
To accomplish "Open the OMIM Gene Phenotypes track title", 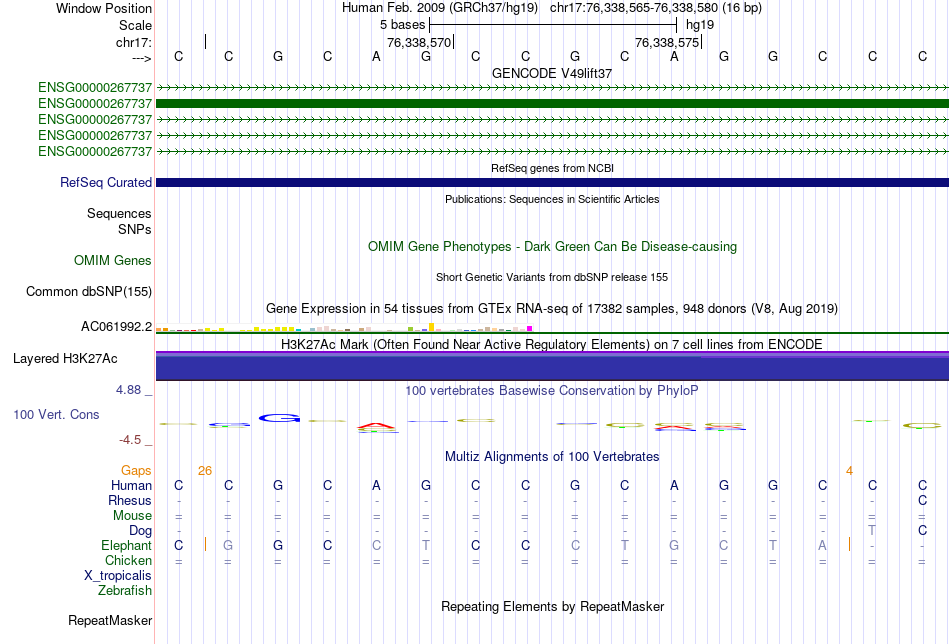I will [552, 247].
